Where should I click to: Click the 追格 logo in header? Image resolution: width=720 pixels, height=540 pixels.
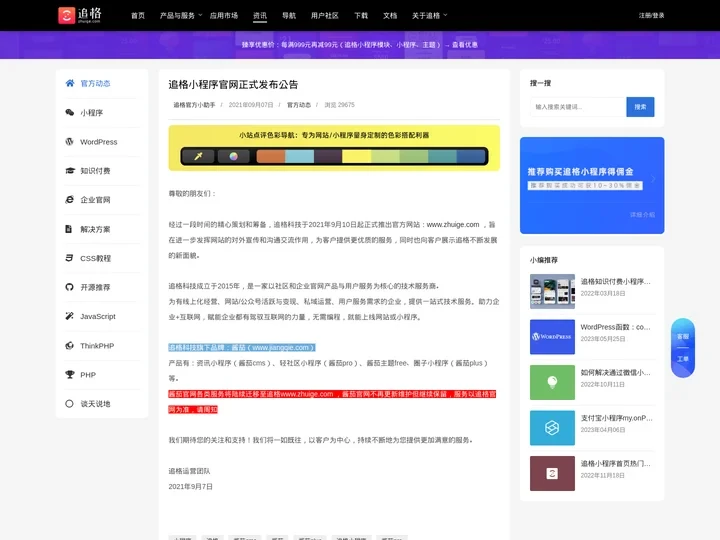[x=79, y=15]
